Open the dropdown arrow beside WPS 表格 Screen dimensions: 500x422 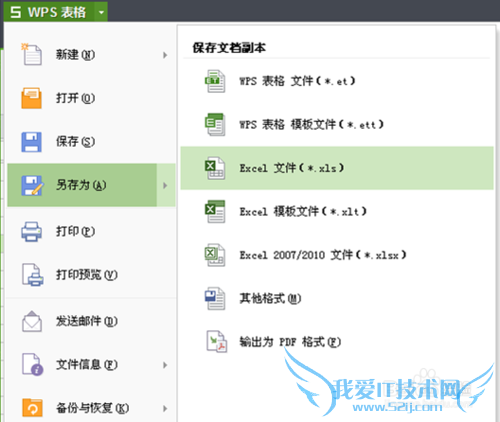(x=101, y=12)
